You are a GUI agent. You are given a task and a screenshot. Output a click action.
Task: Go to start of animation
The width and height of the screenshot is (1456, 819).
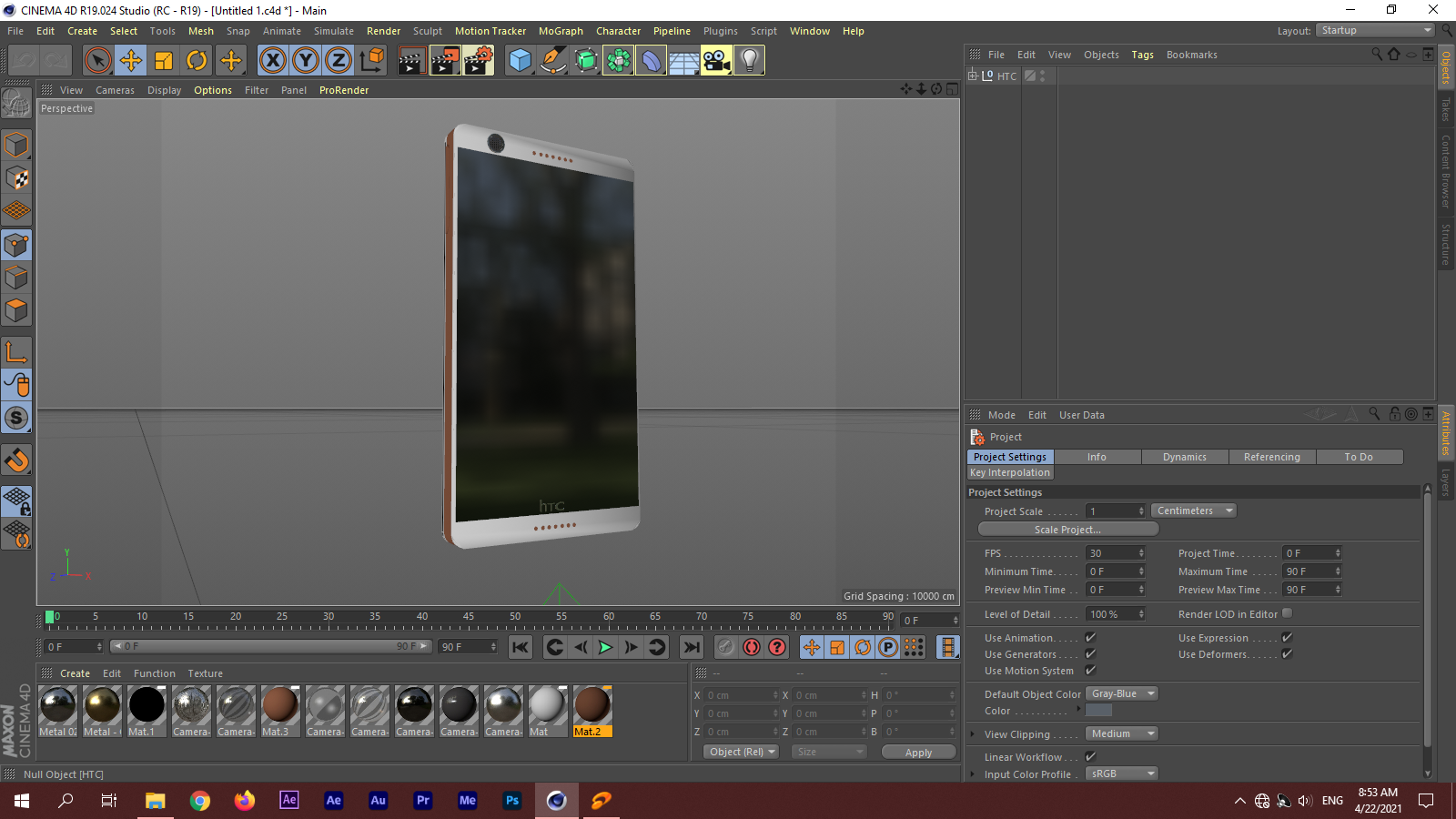(x=520, y=647)
